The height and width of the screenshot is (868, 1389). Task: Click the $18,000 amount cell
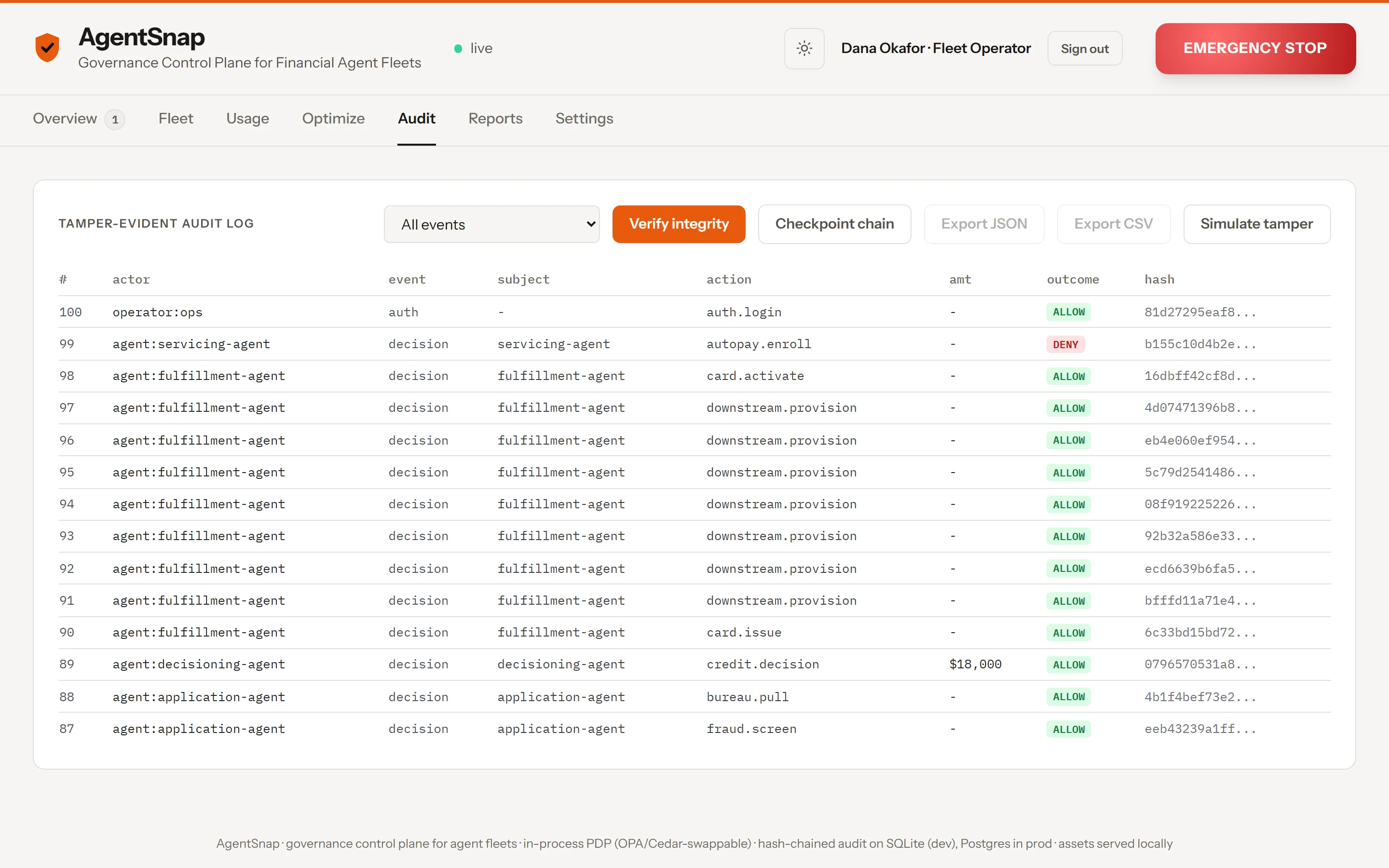coord(975,664)
